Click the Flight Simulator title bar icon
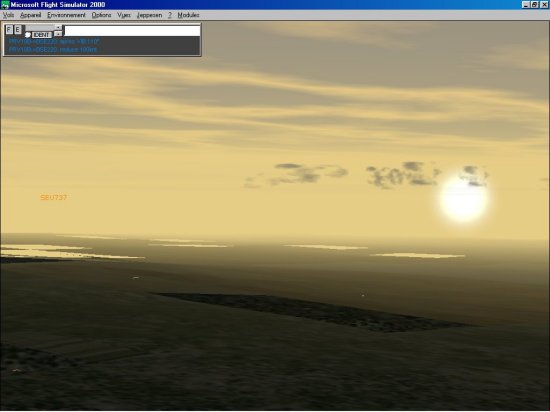The width and height of the screenshot is (550, 412). pos(5,5)
